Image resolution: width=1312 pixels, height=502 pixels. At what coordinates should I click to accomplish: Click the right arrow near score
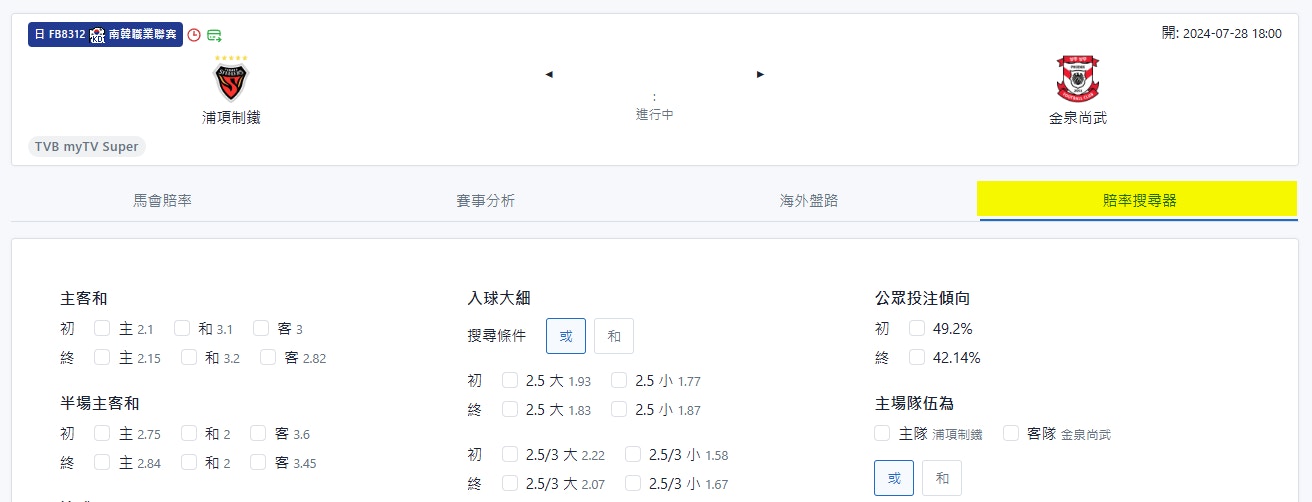(761, 74)
